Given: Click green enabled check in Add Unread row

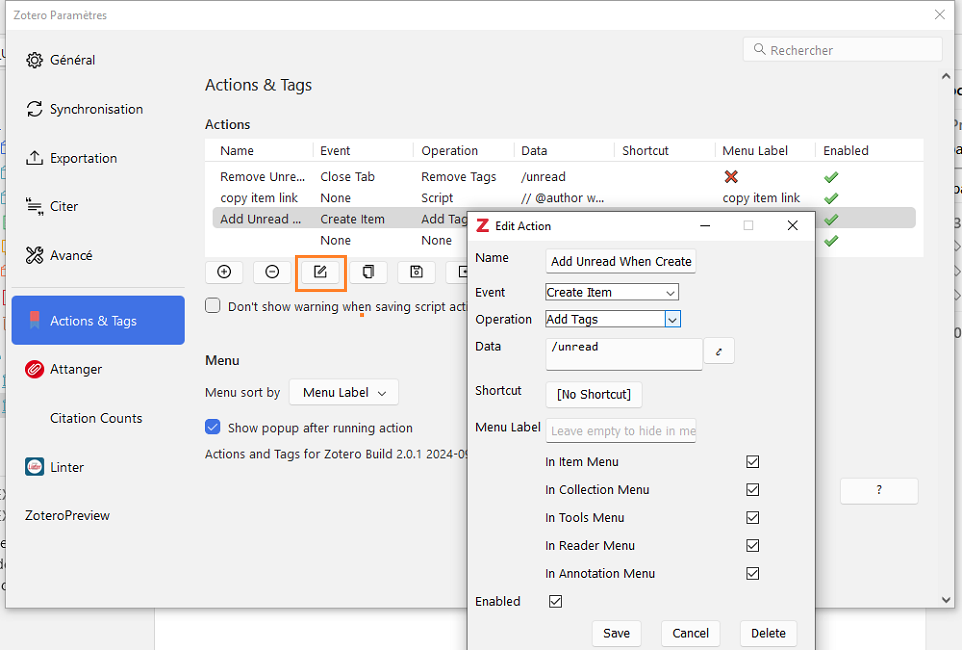Looking at the screenshot, I should 831,219.
